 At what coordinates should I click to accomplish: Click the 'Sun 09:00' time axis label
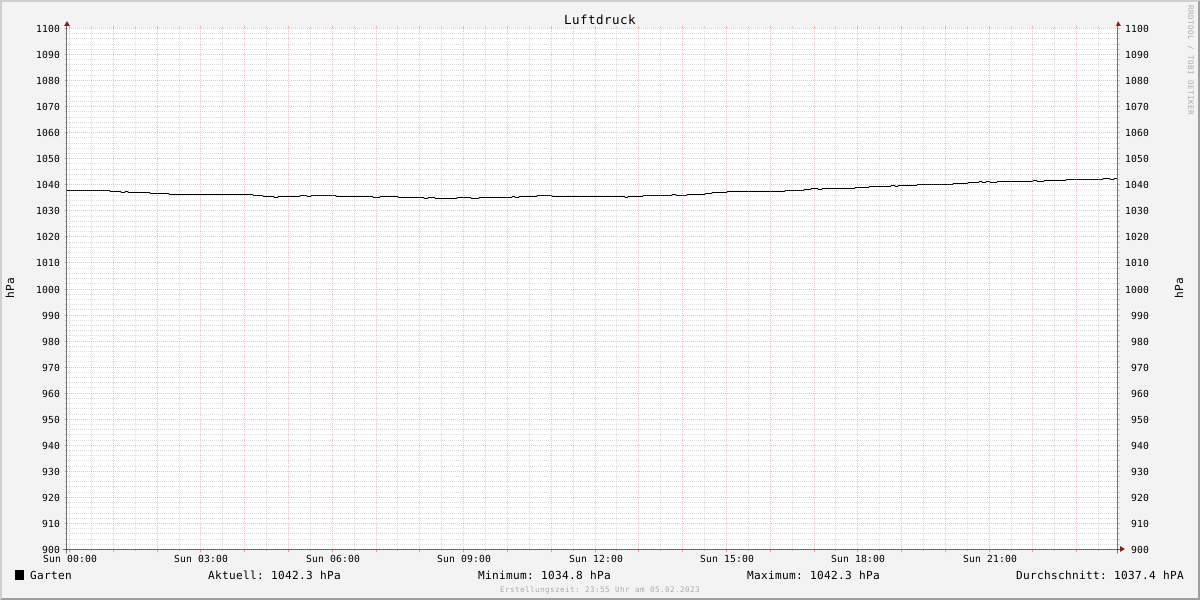[464, 559]
